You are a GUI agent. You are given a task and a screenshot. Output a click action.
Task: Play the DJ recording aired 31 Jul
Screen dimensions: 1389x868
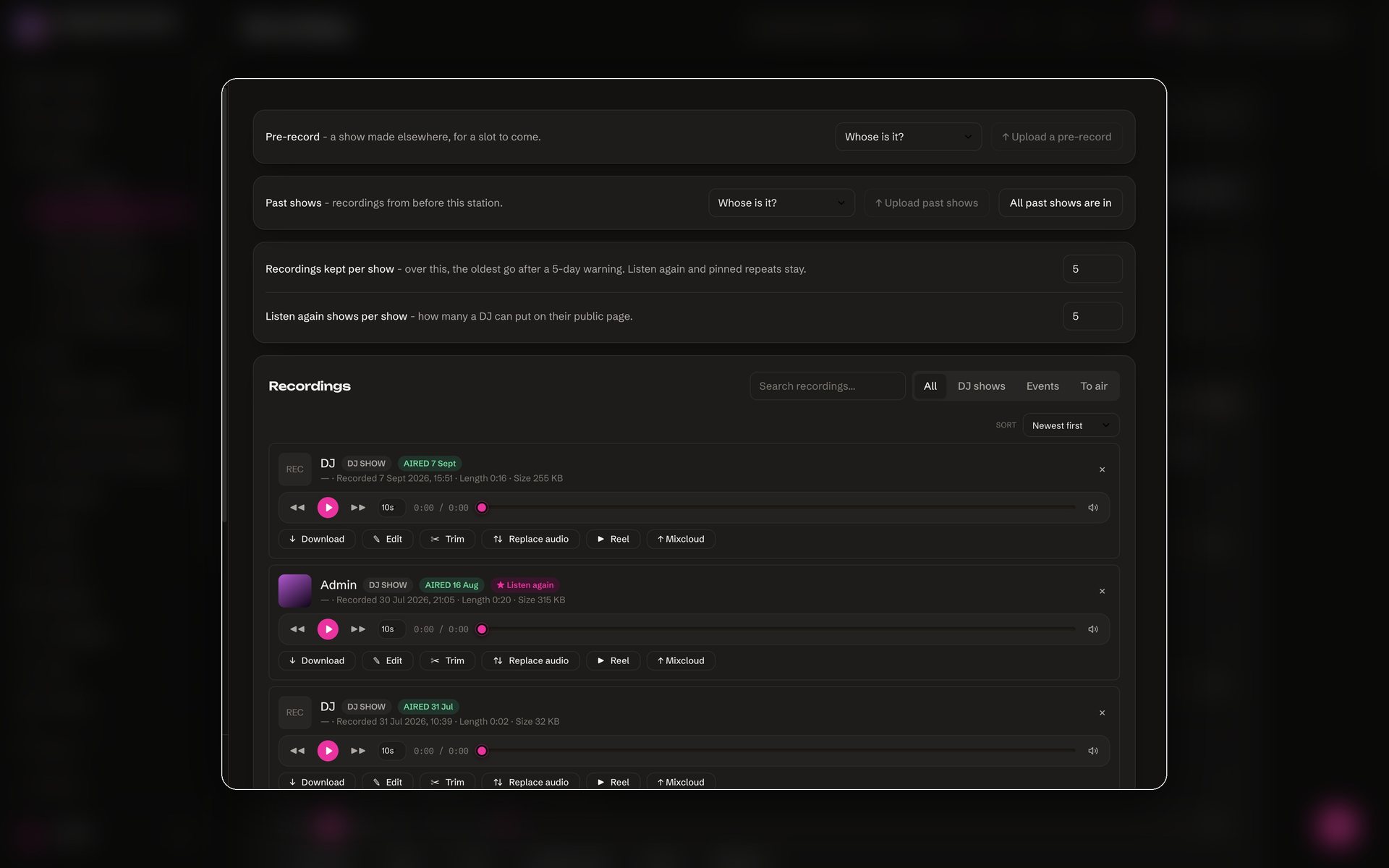[328, 751]
